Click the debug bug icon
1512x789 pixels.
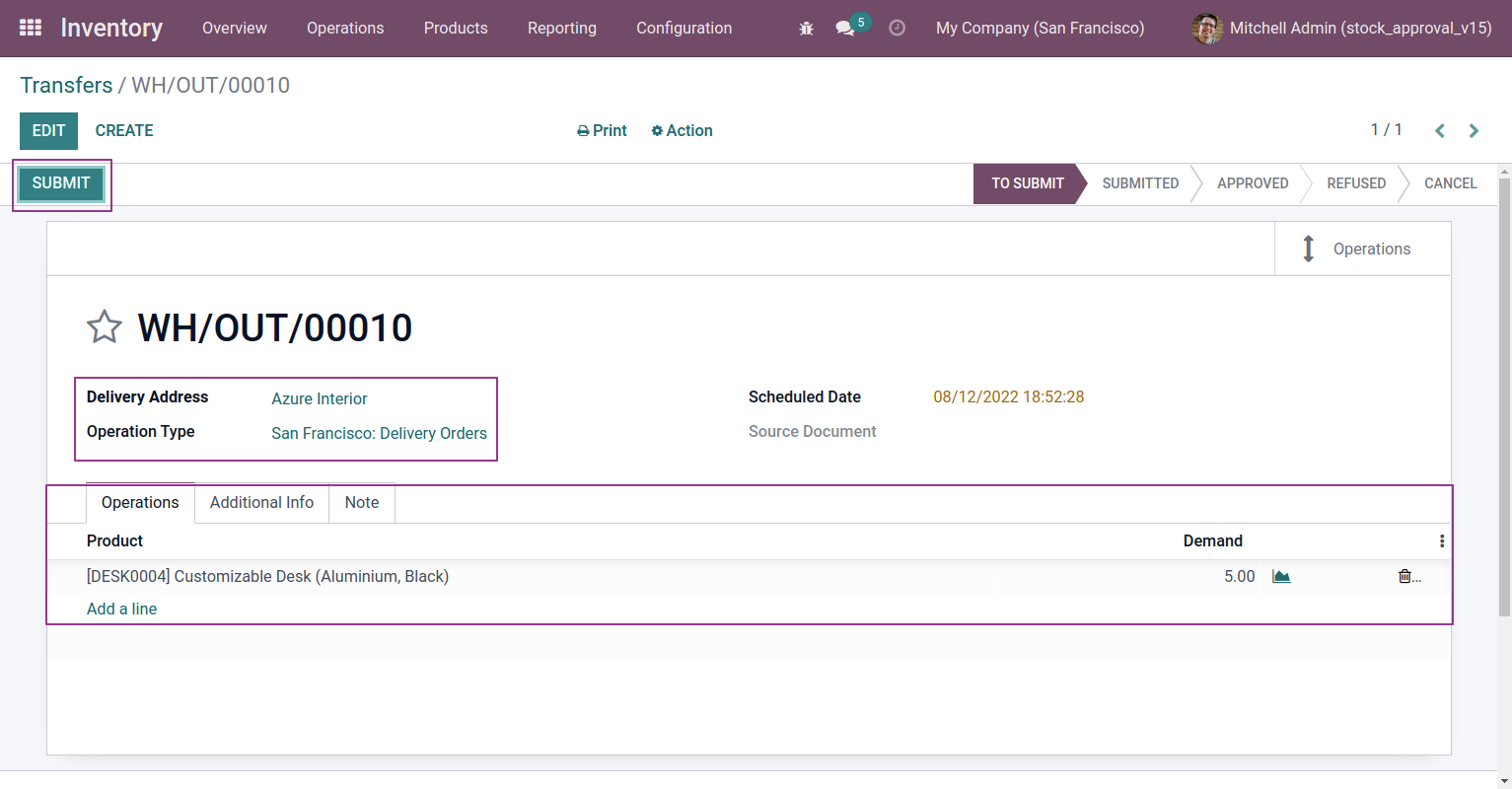806,29
